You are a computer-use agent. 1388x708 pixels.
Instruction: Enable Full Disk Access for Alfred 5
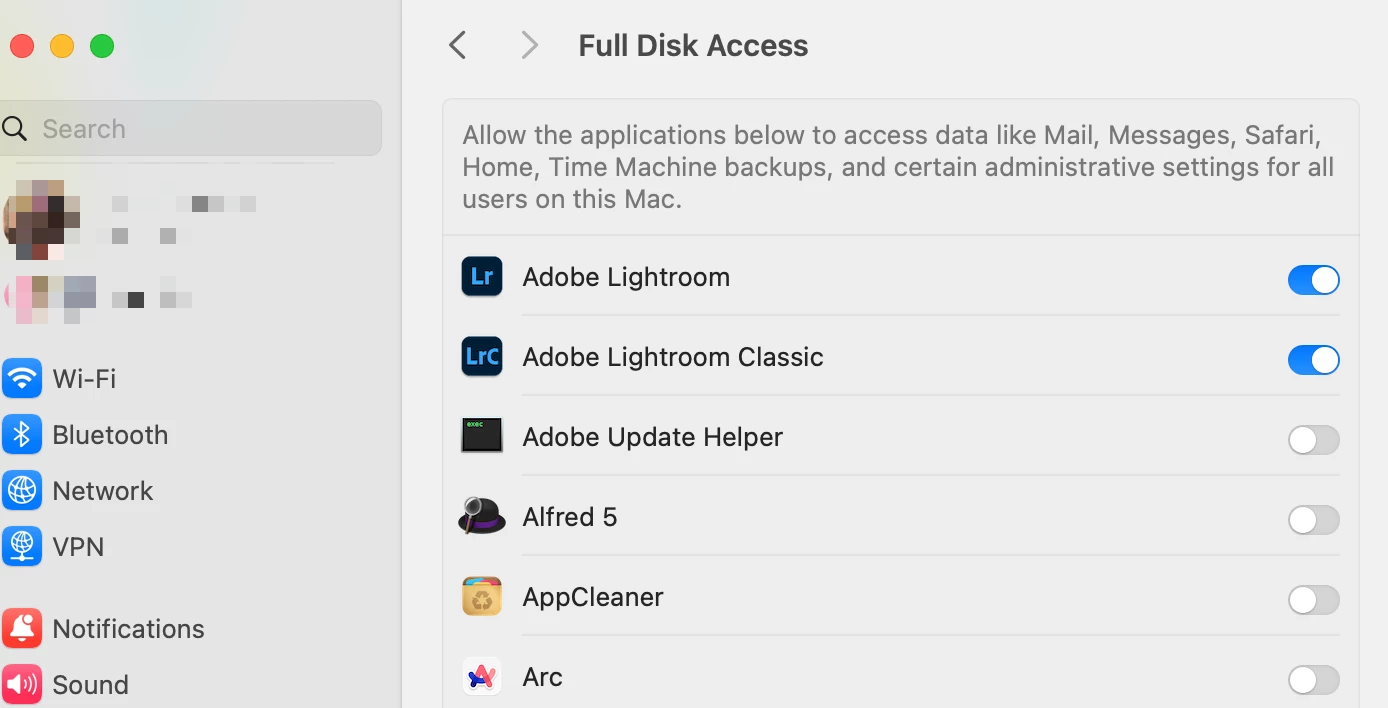point(1313,520)
